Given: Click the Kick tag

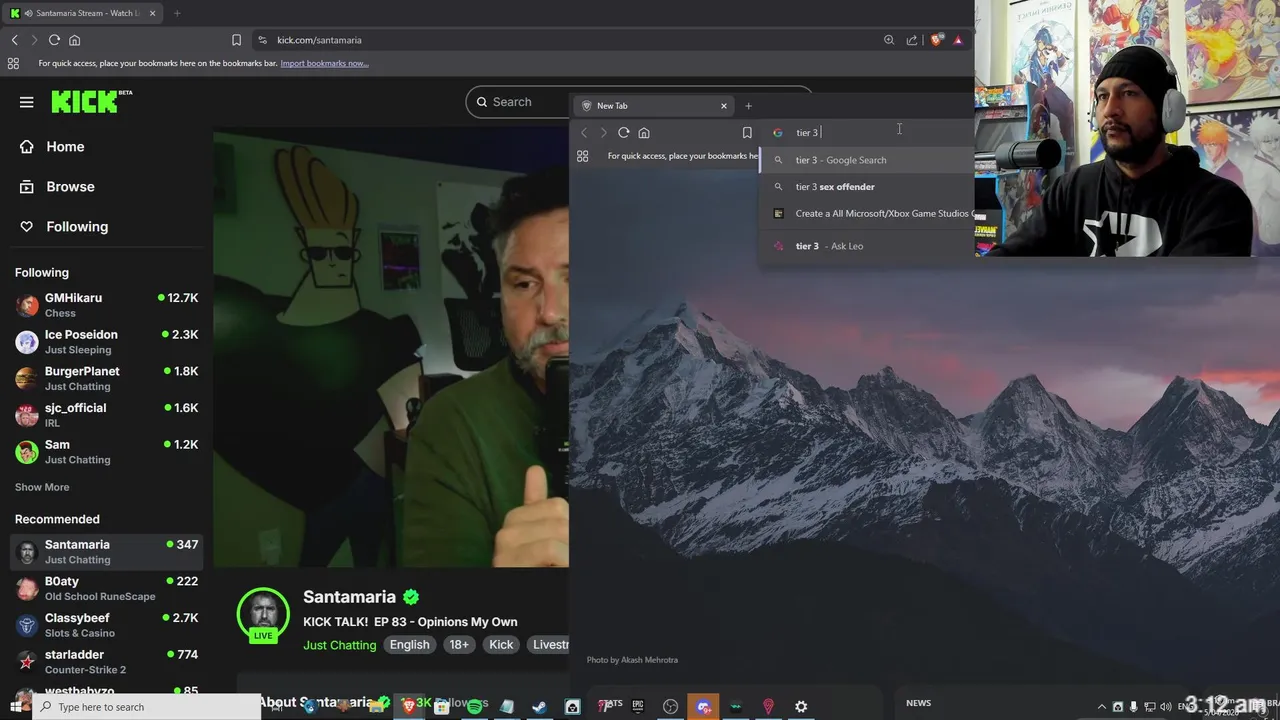Looking at the screenshot, I should [x=501, y=645].
